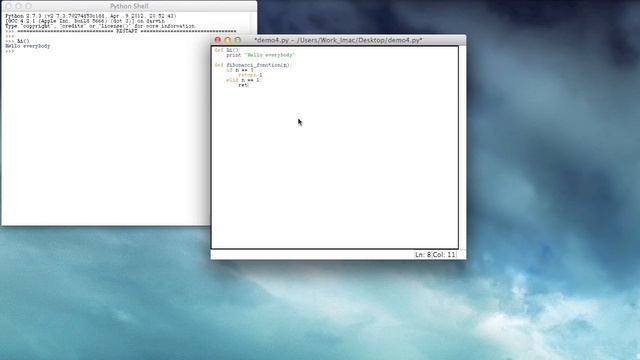The width and height of the screenshot is (640, 360).
Task: Click the copyright/credits info line in Shell
Action: [100, 26]
